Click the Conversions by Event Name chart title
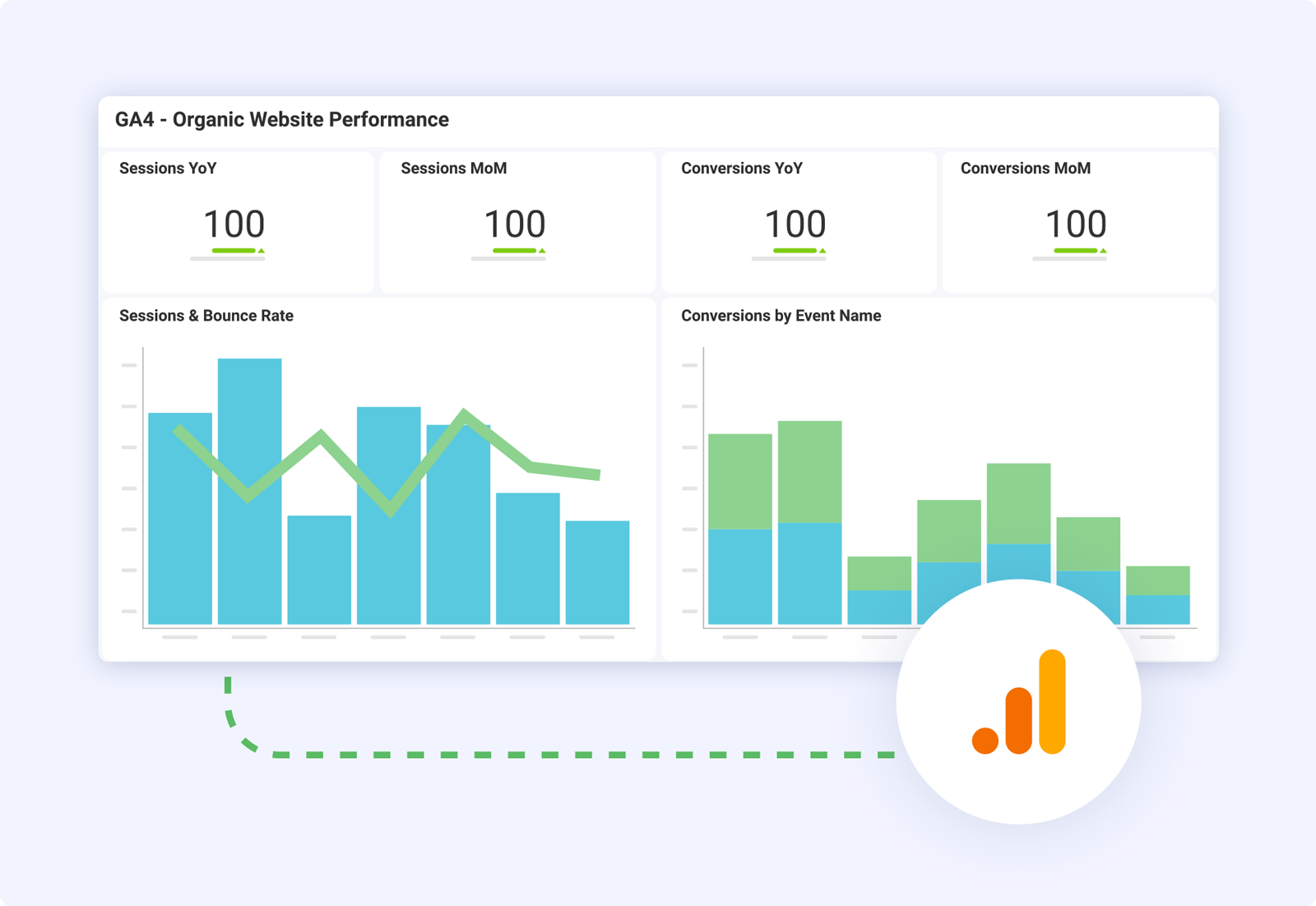1316x906 pixels. pos(781,316)
